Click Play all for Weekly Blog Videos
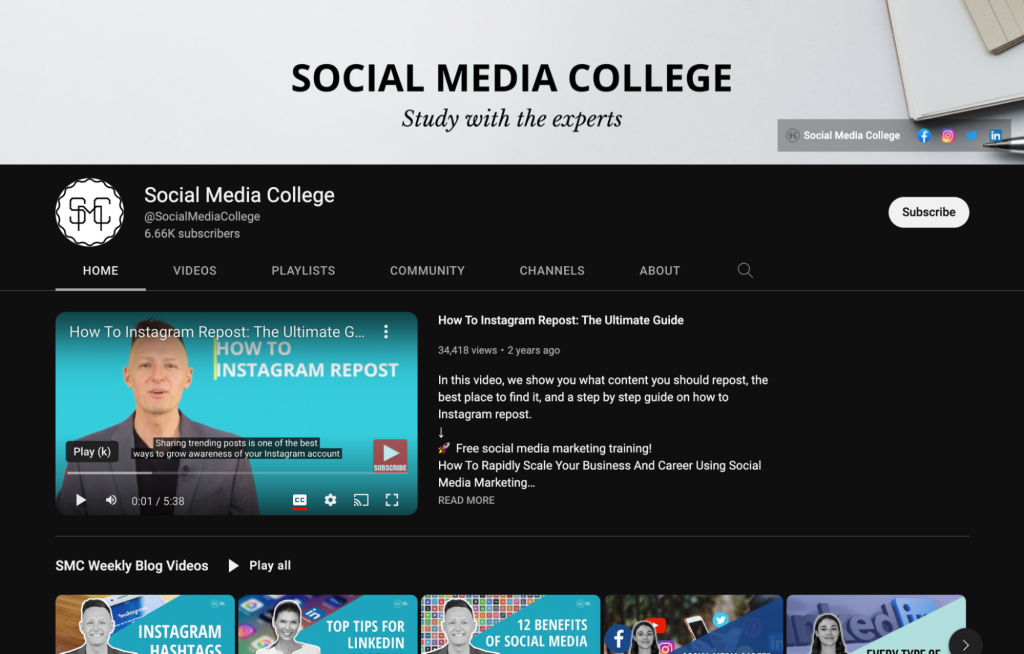Screen dimensions: 1024x654 tap(260, 566)
